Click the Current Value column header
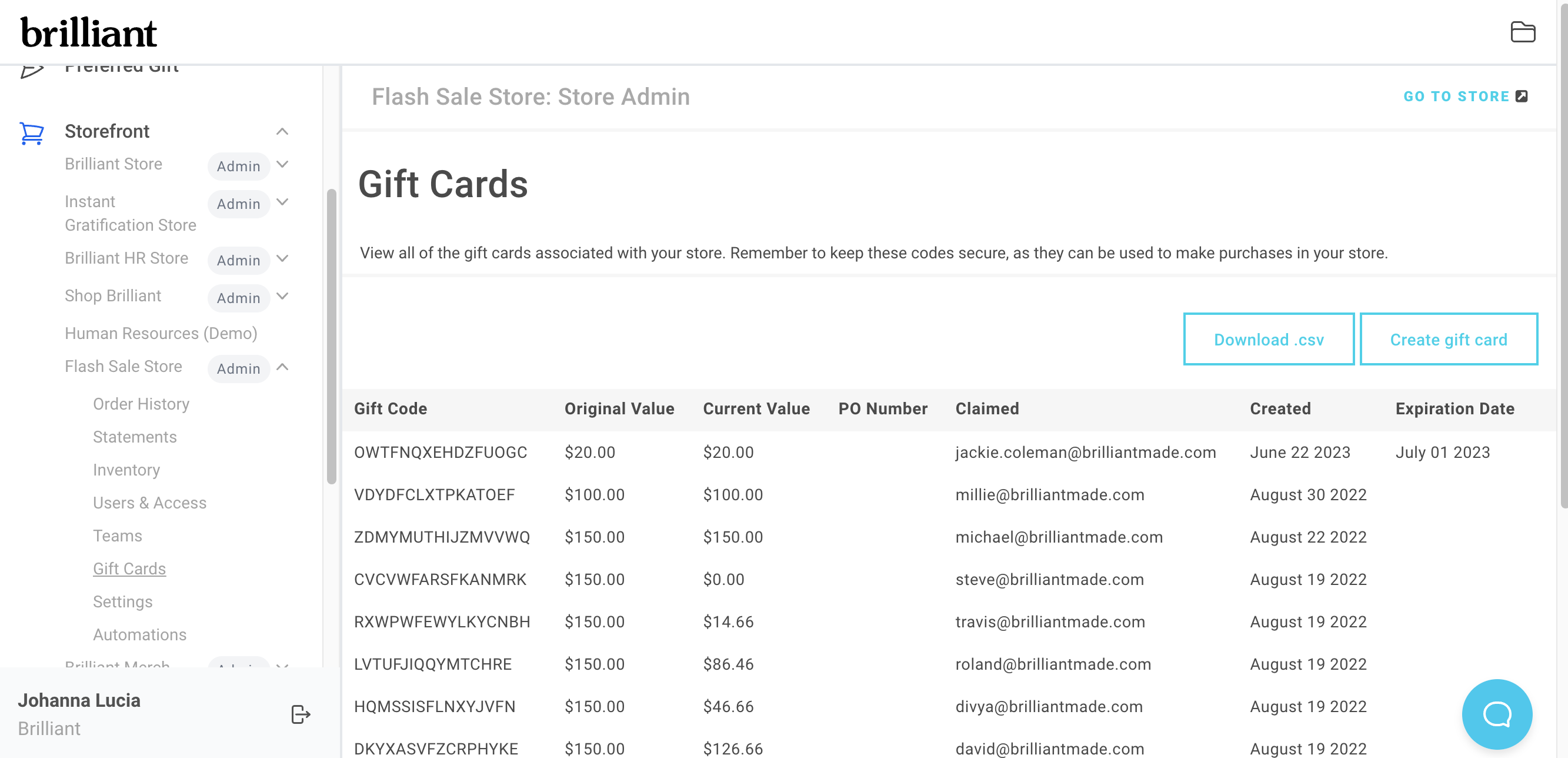Image resolution: width=1568 pixels, height=758 pixels. (756, 408)
